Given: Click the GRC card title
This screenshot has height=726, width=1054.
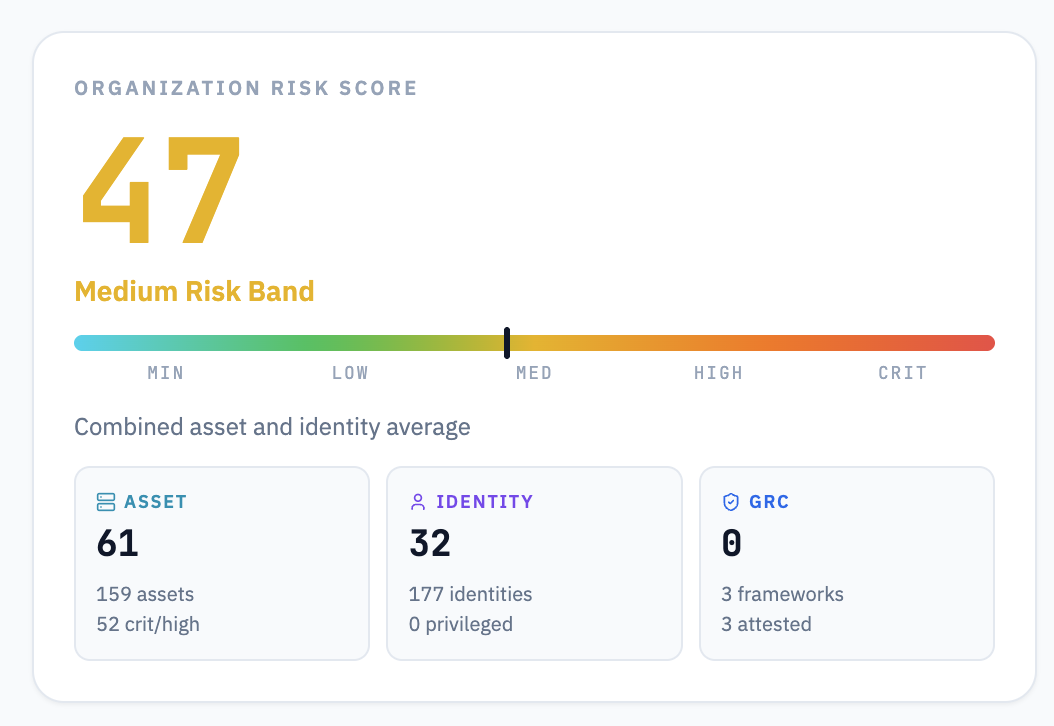Looking at the screenshot, I should 769,501.
